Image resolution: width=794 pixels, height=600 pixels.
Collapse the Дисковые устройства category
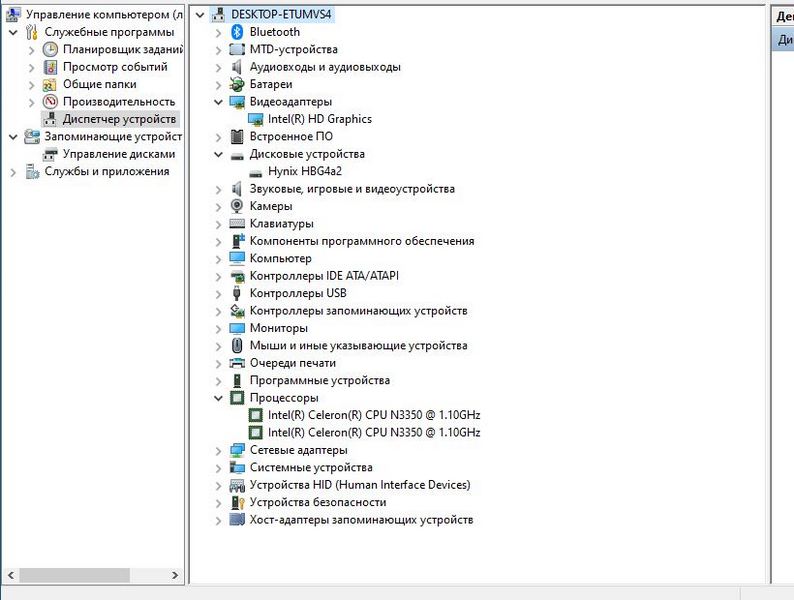(219, 154)
